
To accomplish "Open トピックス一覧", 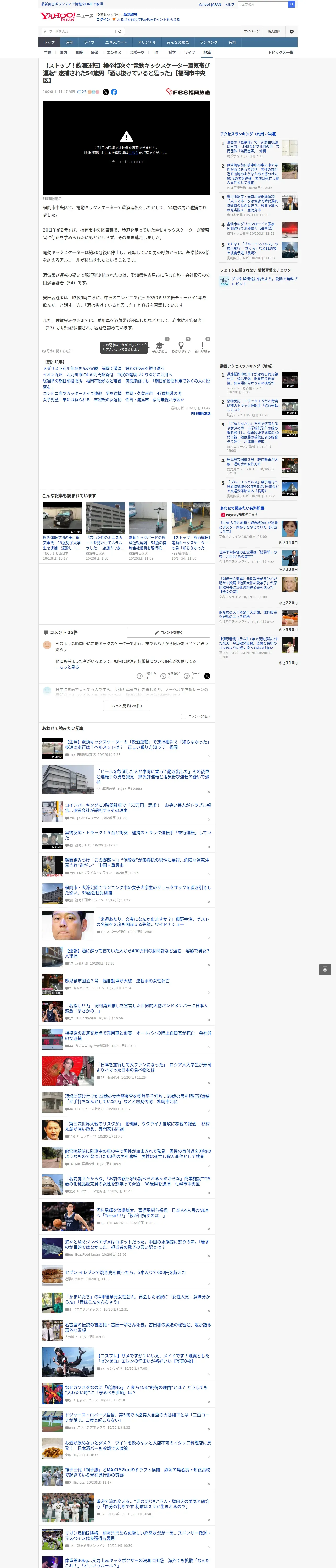I will (x=281, y=52).
